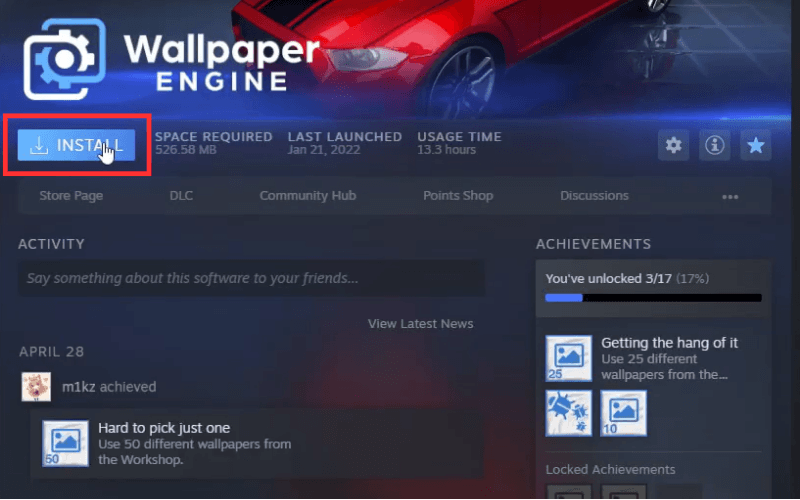This screenshot has width=800, height=500.
Task: Open the Achievements section header
Action: [593, 244]
